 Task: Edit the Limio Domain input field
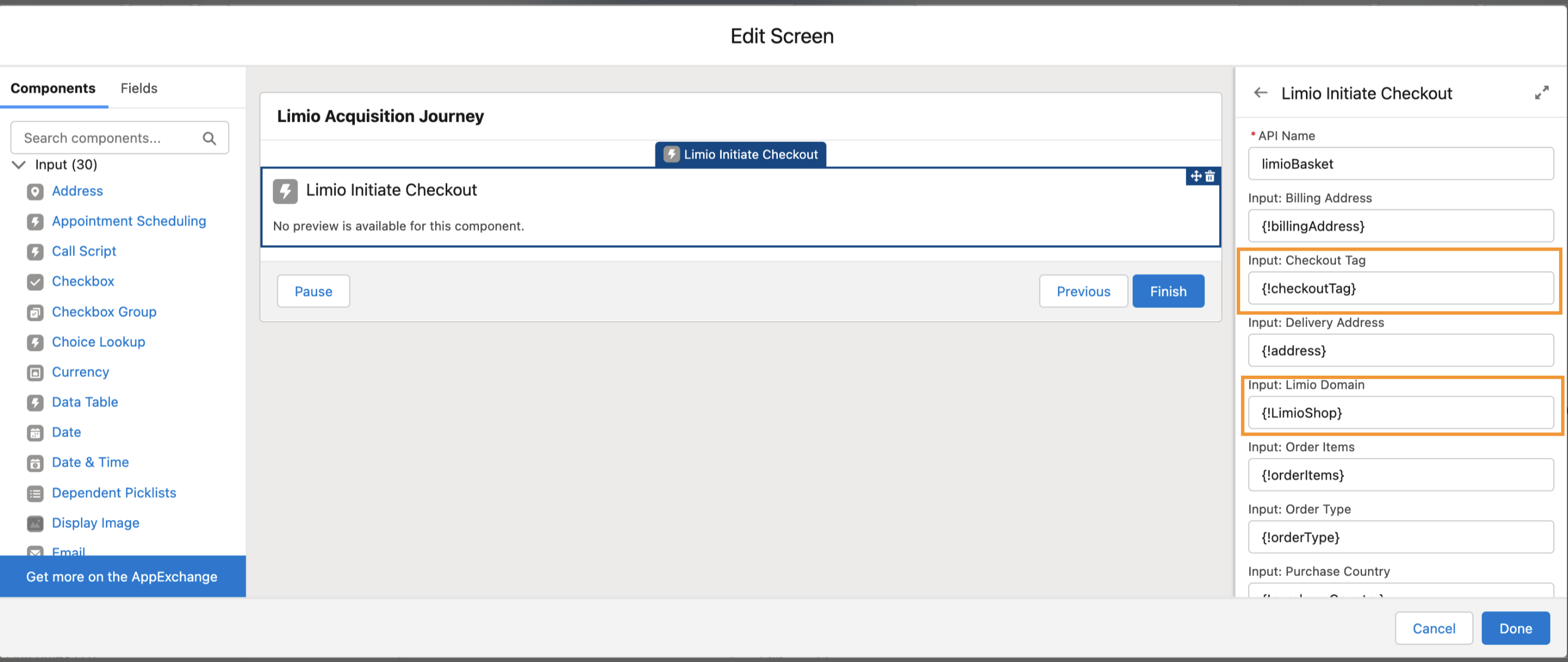point(1400,412)
